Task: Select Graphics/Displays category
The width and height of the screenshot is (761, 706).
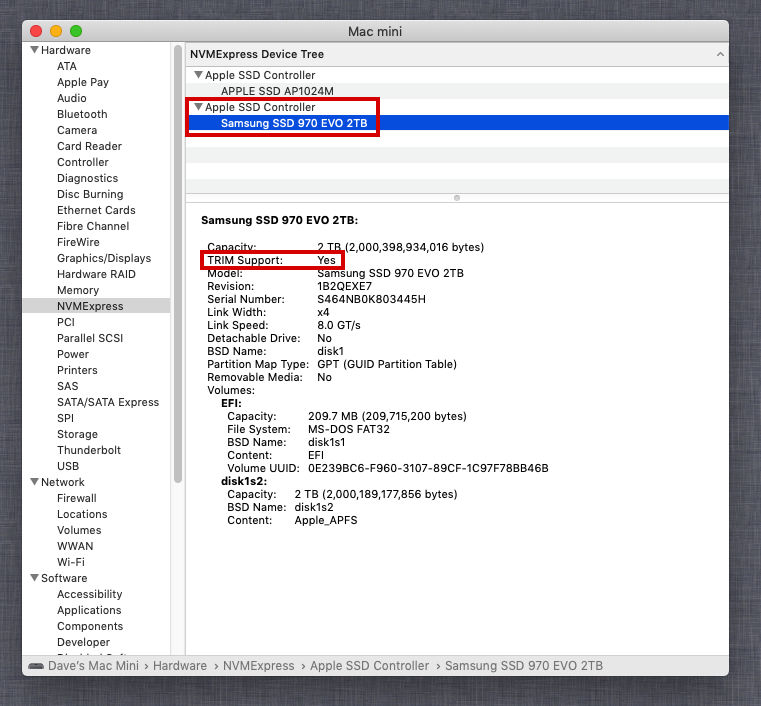Action: (x=104, y=258)
